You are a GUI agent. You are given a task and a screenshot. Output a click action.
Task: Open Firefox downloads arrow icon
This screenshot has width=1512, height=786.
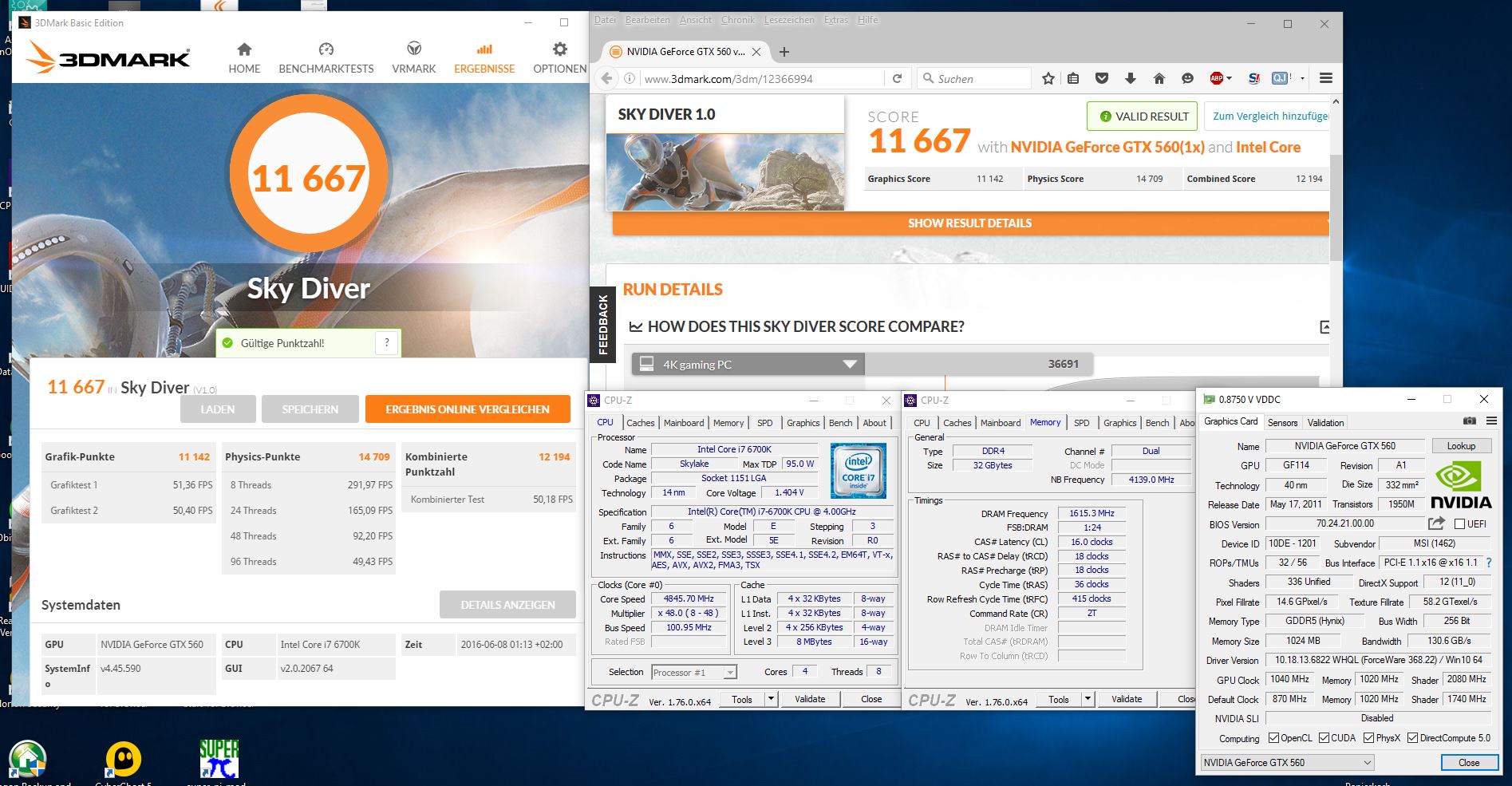tap(1130, 78)
